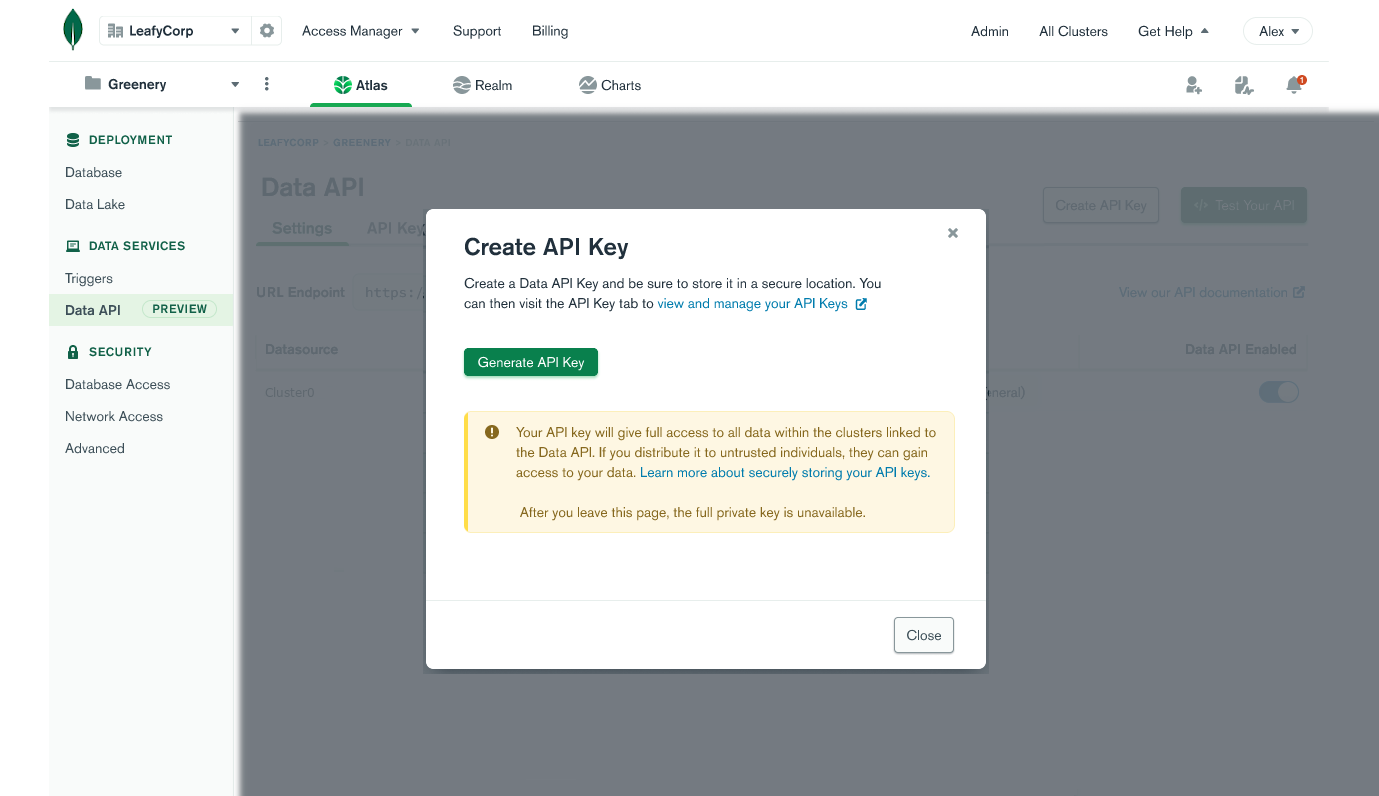The image size is (1379, 796).
Task: Open project options three-dot menu
Action: click(x=267, y=84)
